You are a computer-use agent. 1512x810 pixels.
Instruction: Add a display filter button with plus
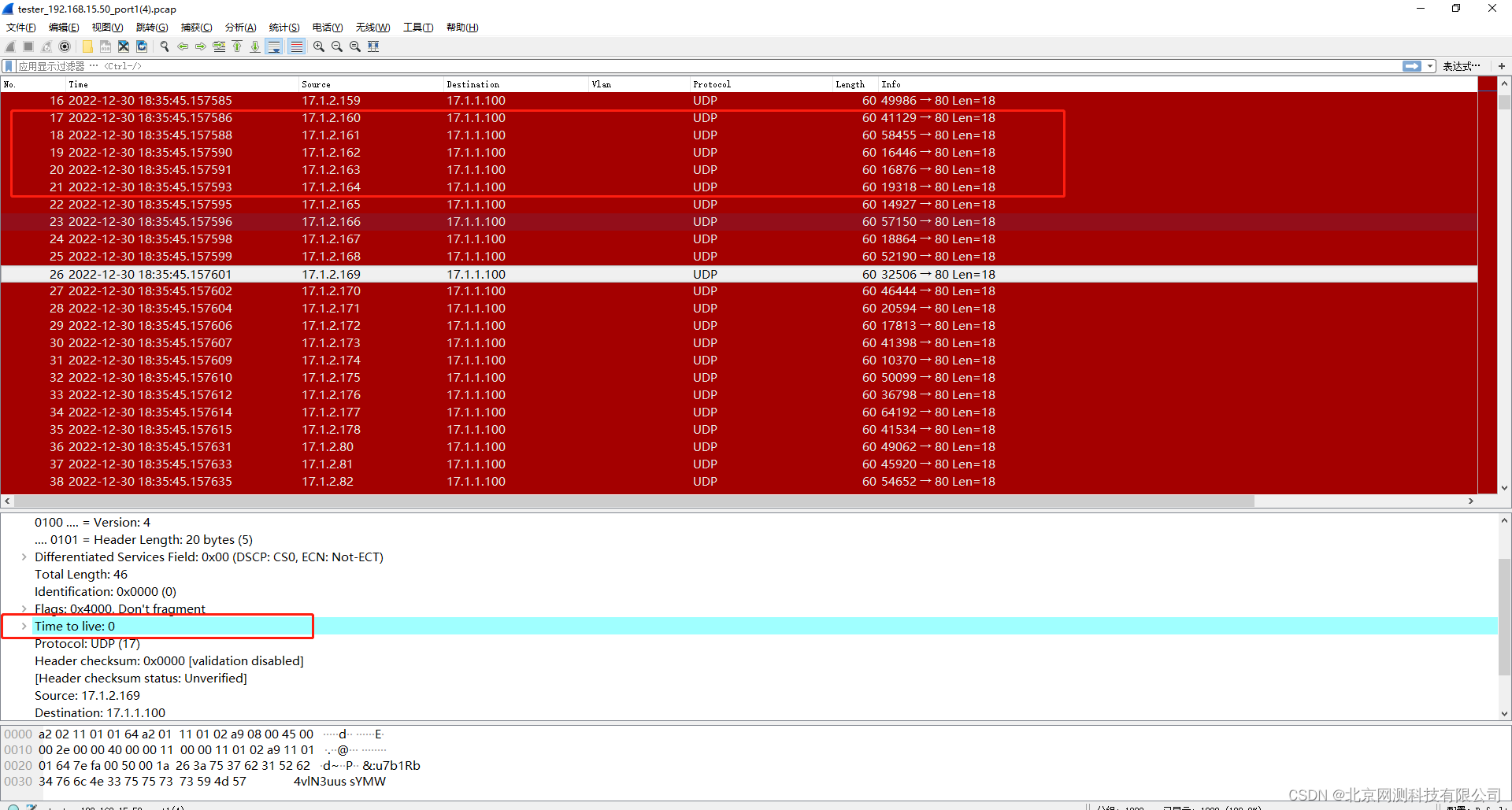[x=1502, y=66]
